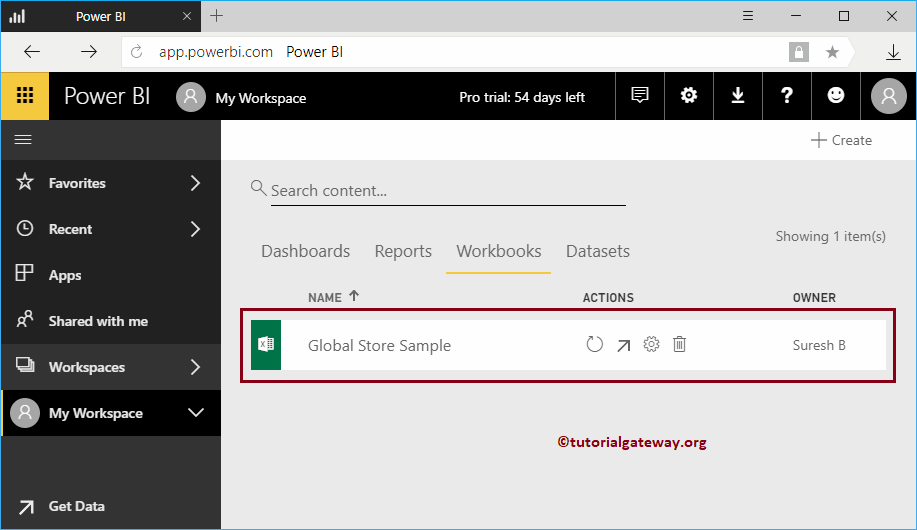The width and height of the screenshot is (917, 530).
Task: Click the lock icon in address bar
Action: pos(799,52)
